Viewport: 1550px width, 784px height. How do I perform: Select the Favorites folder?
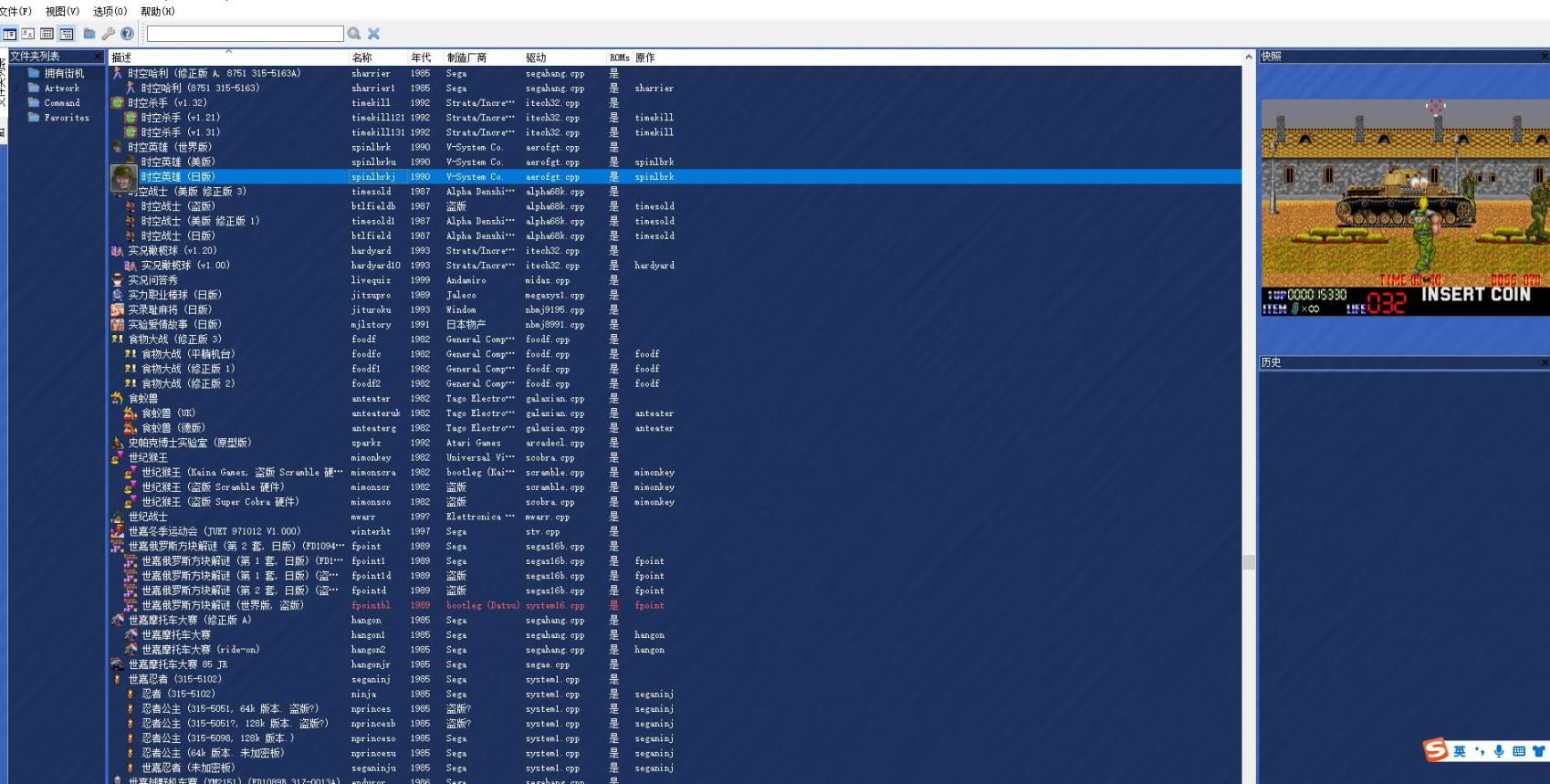pyautogui.click(x=67, y=118)
